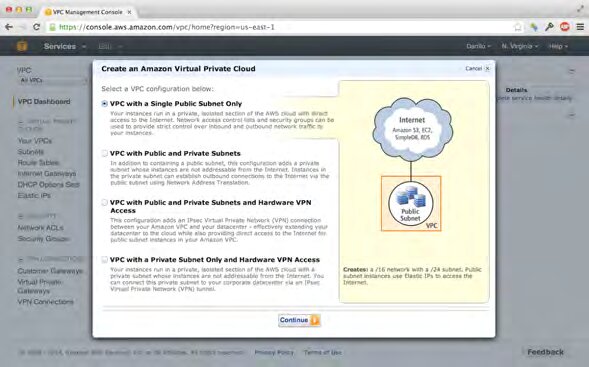Image resolution: width=589 pixels, height=367 pixels.
Task: Go to Subnets in the sidebar
Action: (x=30, y=152)
